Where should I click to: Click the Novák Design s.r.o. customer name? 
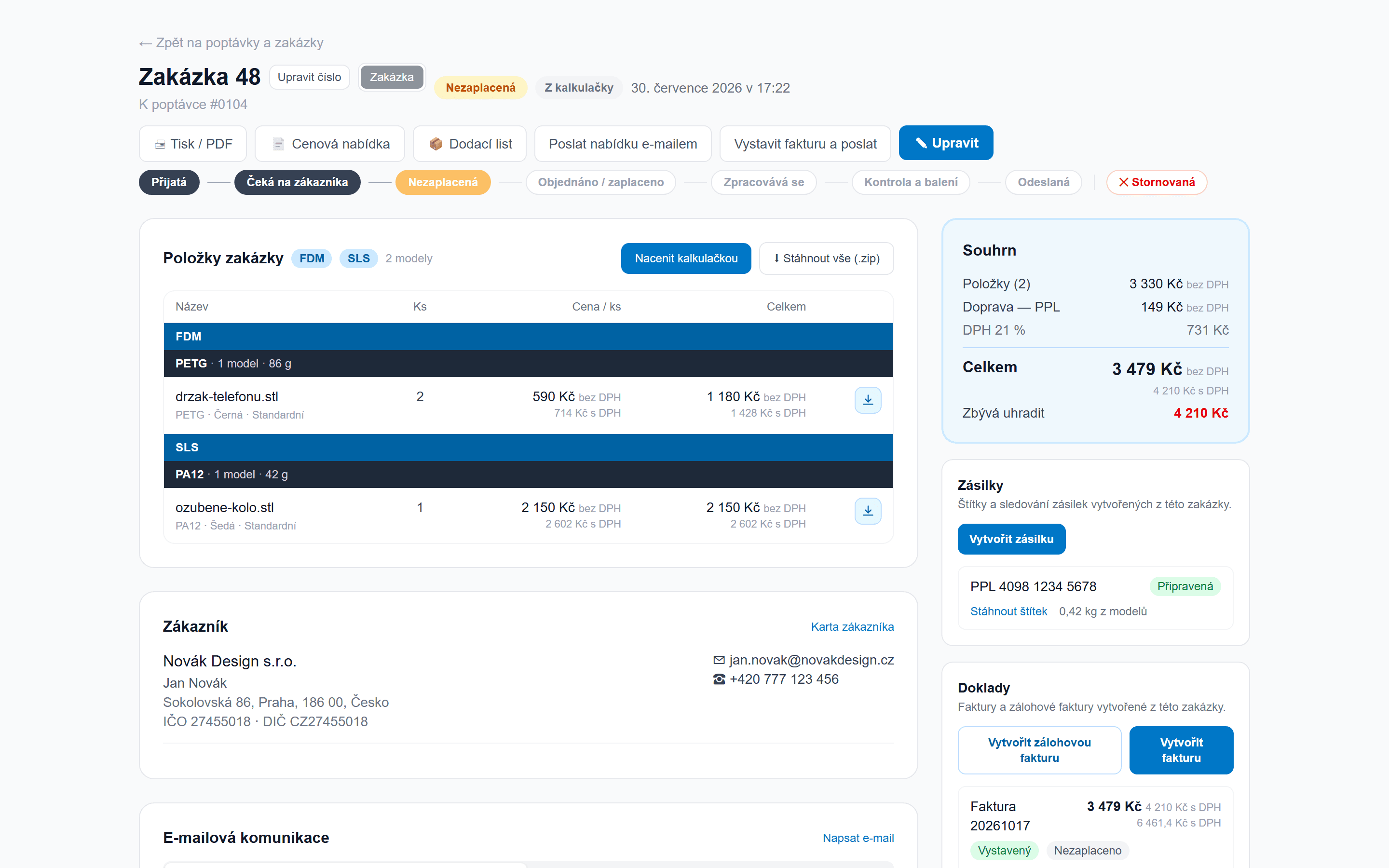pyautogui.click(x=230, y=661)
